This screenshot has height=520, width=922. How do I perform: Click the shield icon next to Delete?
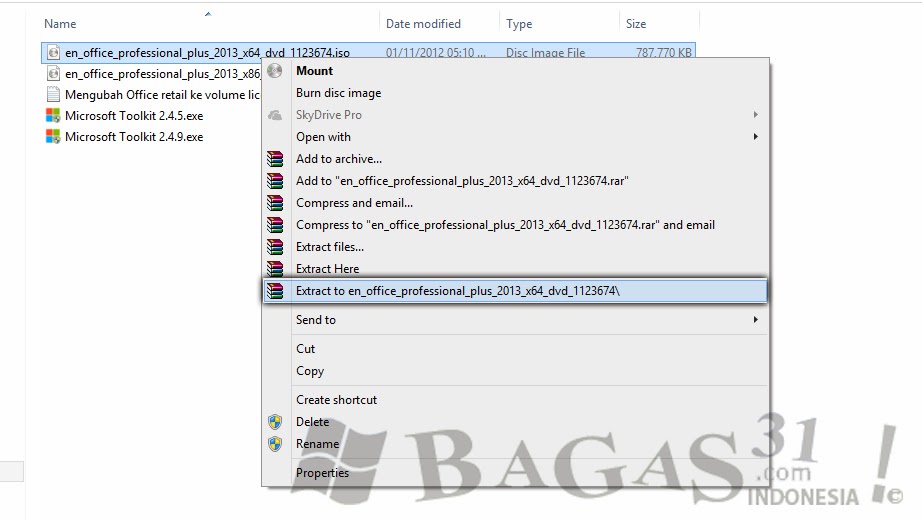(275, 422)
